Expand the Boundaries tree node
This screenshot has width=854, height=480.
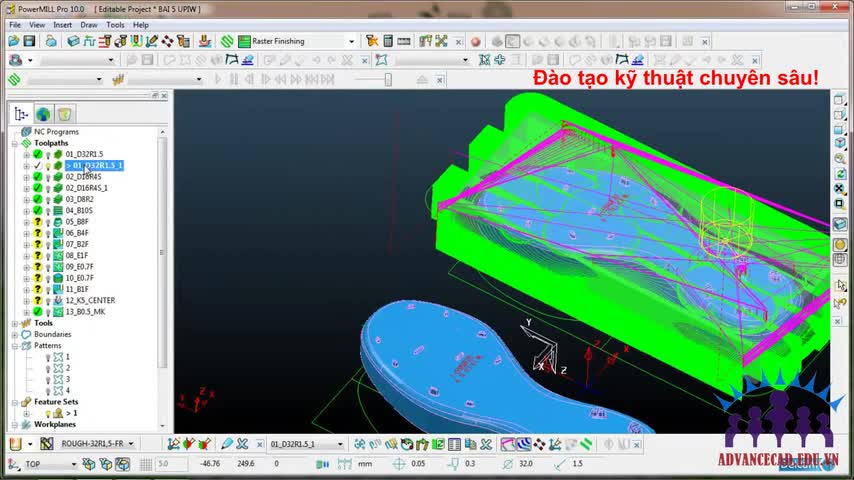15,335
